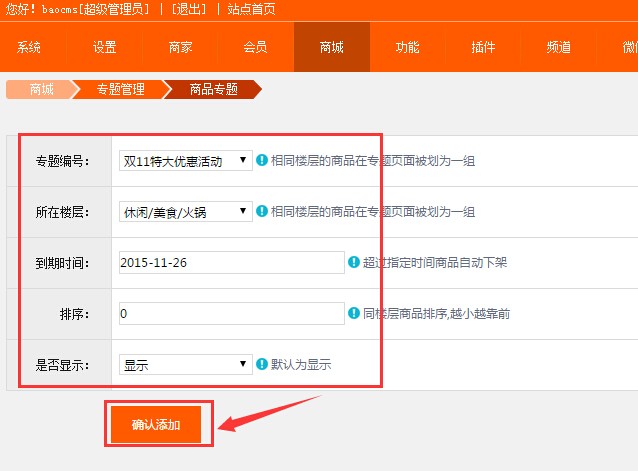This screenshot has width=638, height=471.
Task: Click info icon beside 专题编号 dropdown
Action: (x=262, y=160)
